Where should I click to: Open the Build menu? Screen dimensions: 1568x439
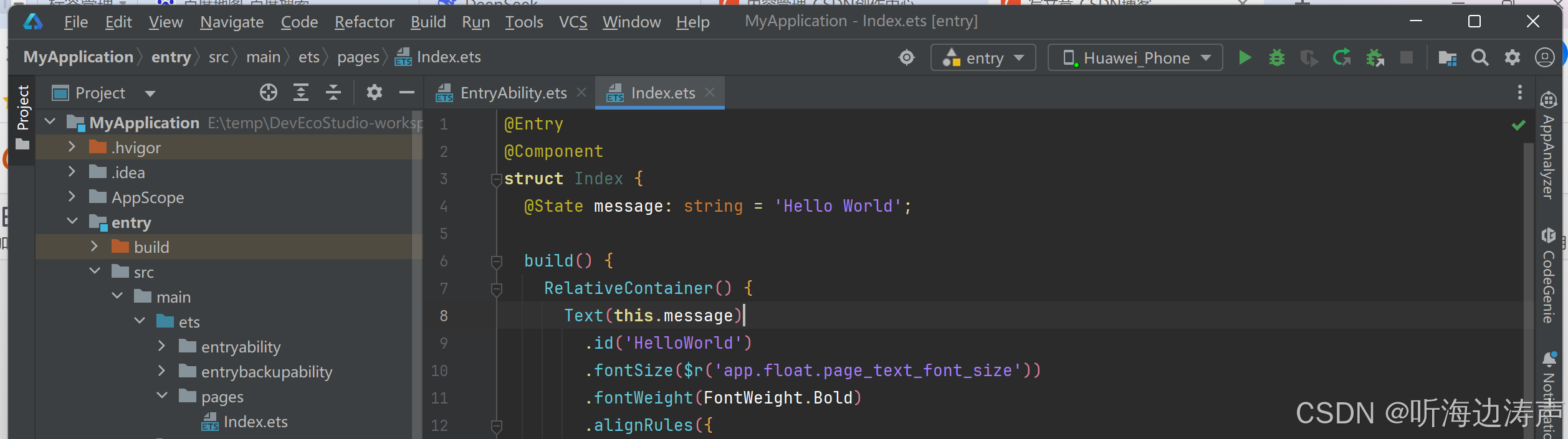pyautogui.click(x=428, y=22)
